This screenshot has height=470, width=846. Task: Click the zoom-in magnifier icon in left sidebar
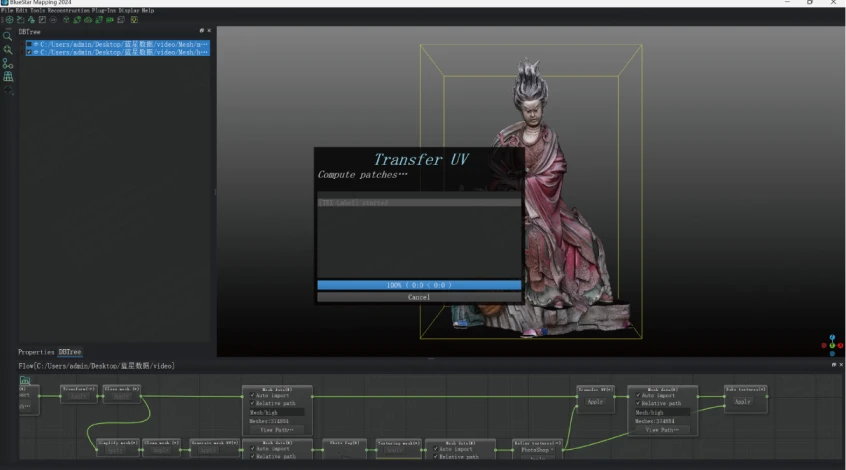coord(8,49)
